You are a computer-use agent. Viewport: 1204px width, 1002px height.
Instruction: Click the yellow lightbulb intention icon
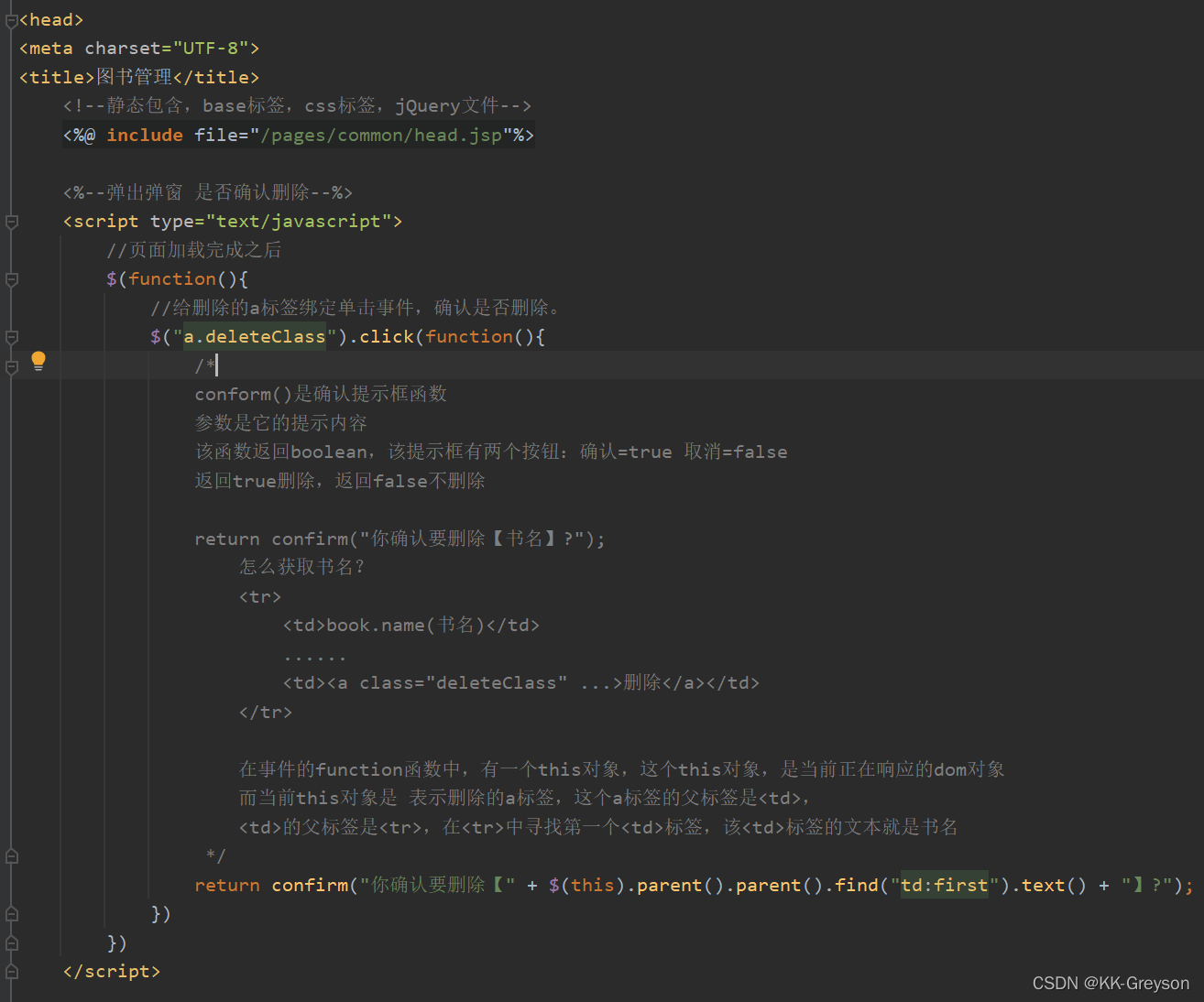[x=38, y=361]
